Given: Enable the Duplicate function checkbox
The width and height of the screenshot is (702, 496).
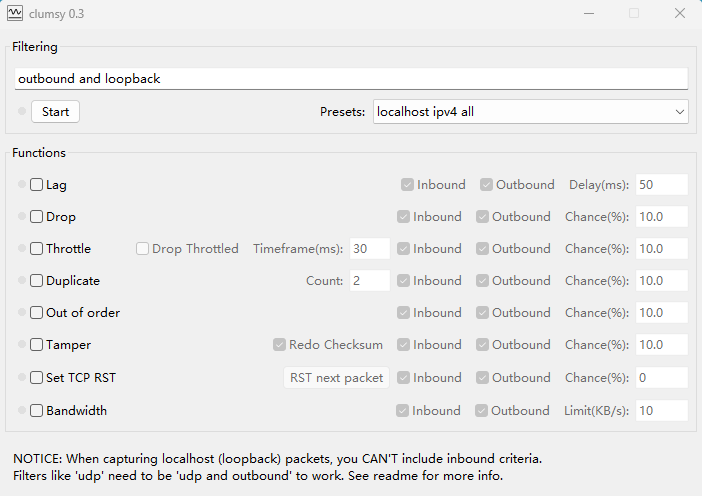Looking at the screenshot, I should [36, 281].
